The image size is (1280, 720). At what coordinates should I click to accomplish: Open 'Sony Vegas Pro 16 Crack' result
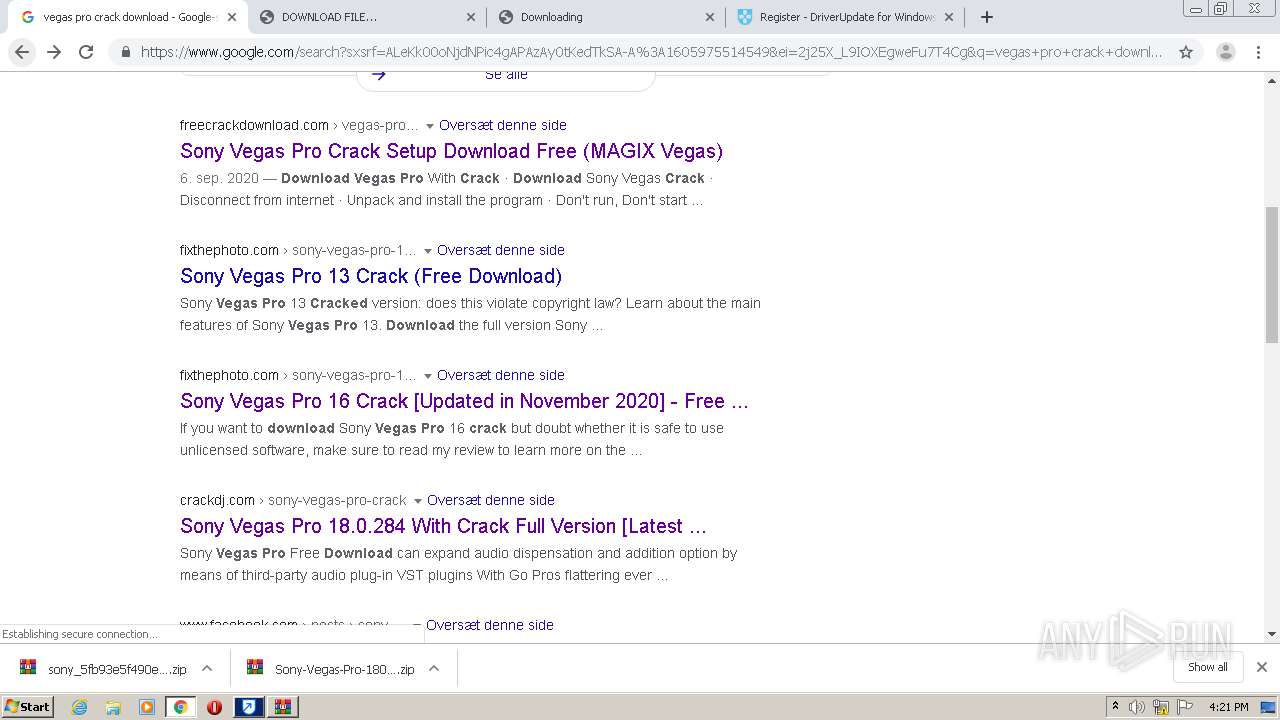coord(464,401)
